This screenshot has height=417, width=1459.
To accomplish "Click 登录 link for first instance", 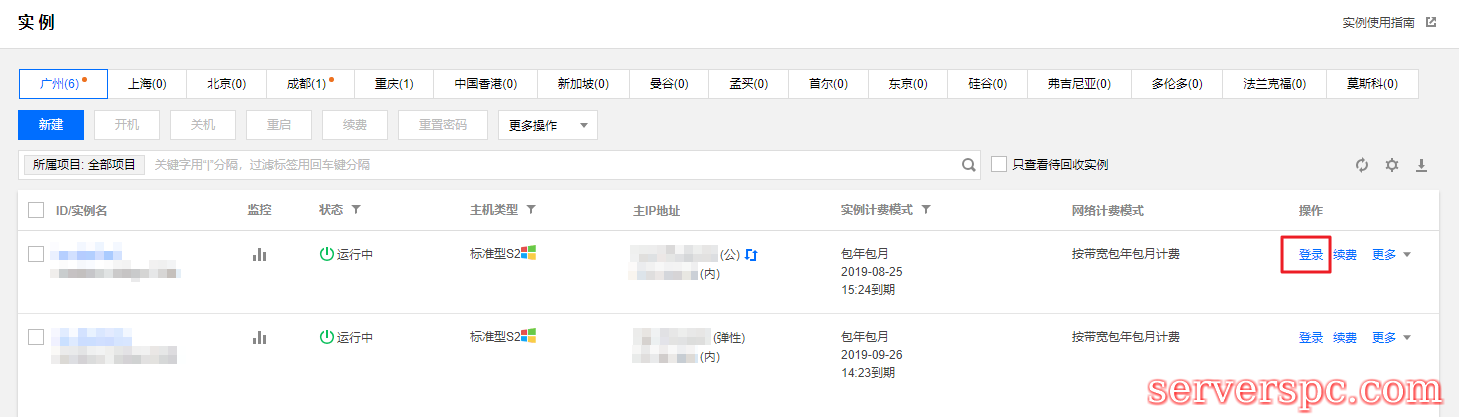I will coord(1310,255).
